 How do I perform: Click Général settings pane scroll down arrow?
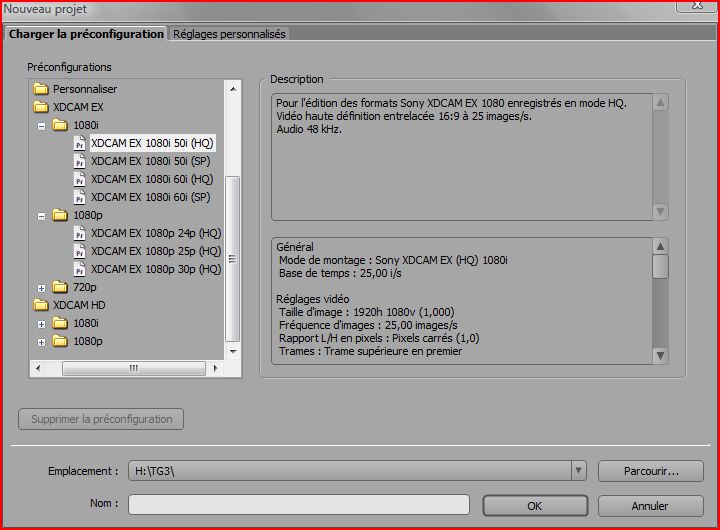point(660,355)
